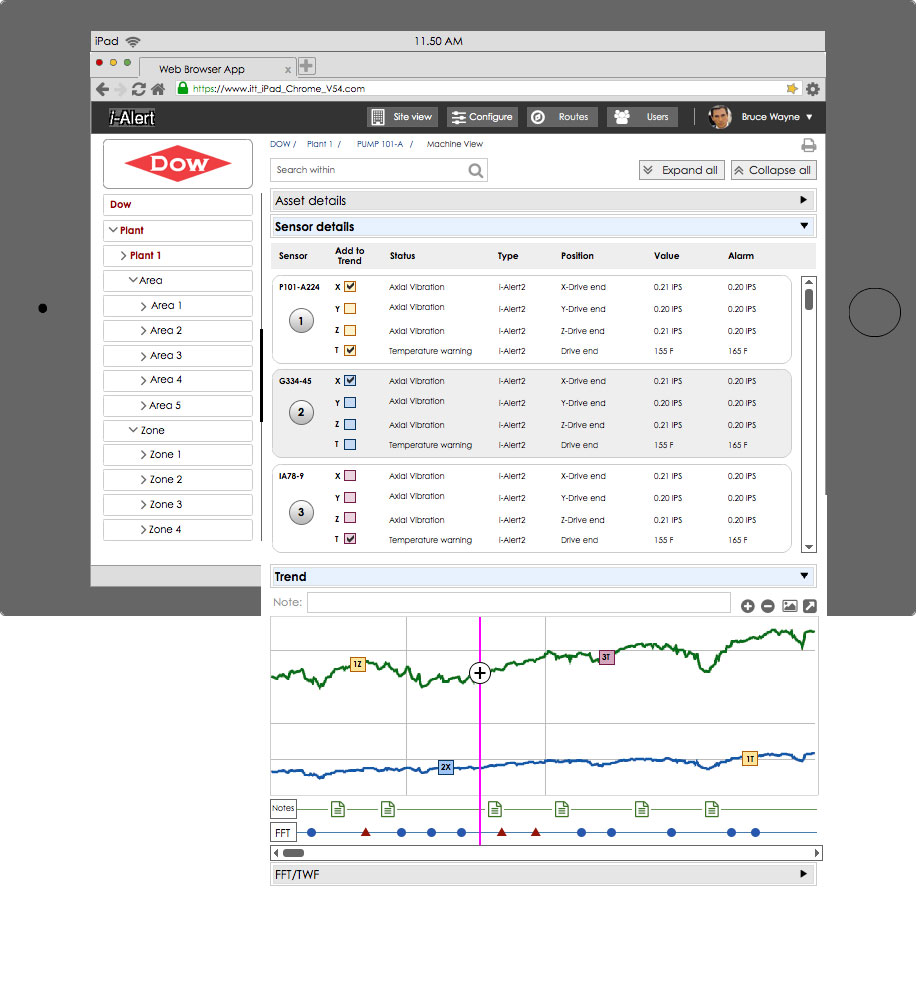Switch to Site view
Image resolution: width=916 pixels, height=1003 pixels.
point(402,117)
